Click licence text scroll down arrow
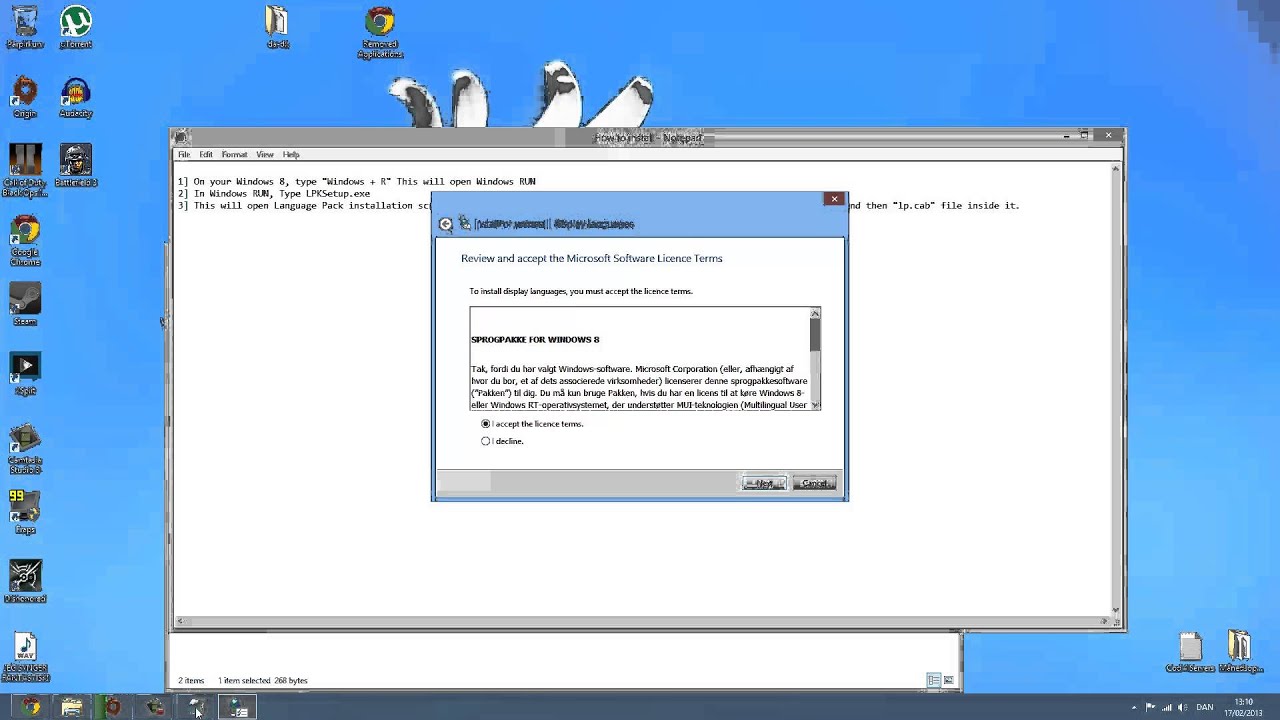The height and width of the screenshot is (720, 1280). (815, 405)
